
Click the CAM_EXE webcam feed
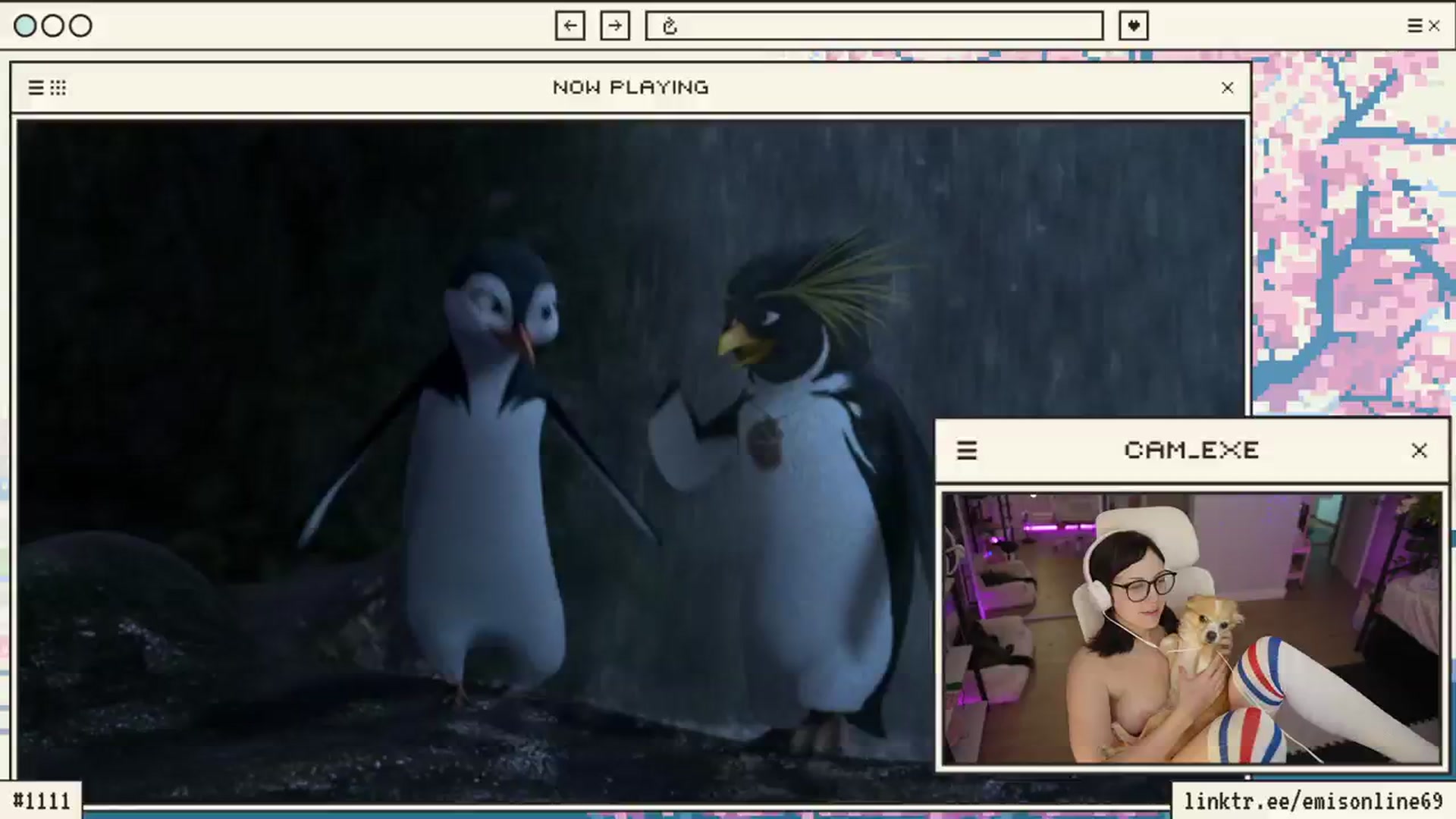pyautogui.click(x=1192, y=629)
